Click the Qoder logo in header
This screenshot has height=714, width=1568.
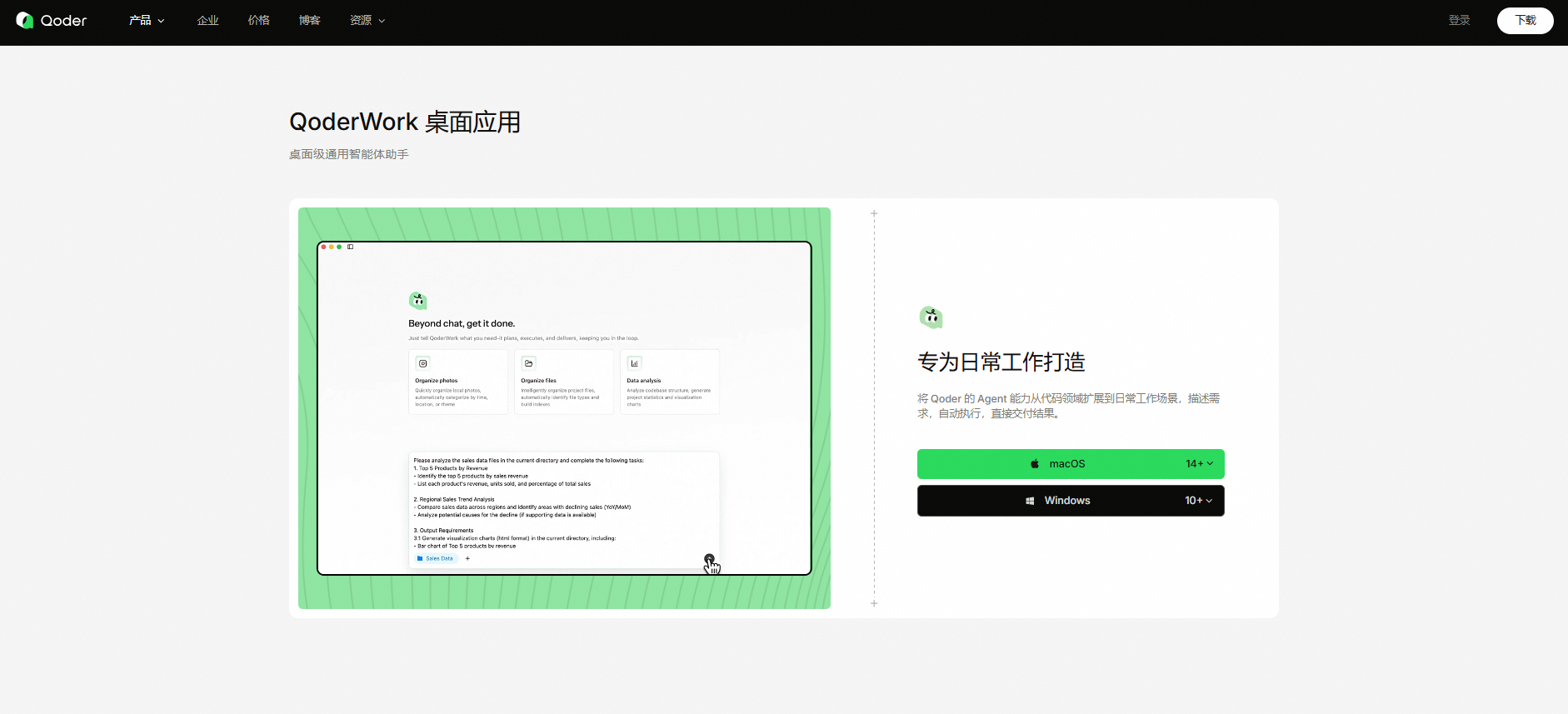coord(51,21)
